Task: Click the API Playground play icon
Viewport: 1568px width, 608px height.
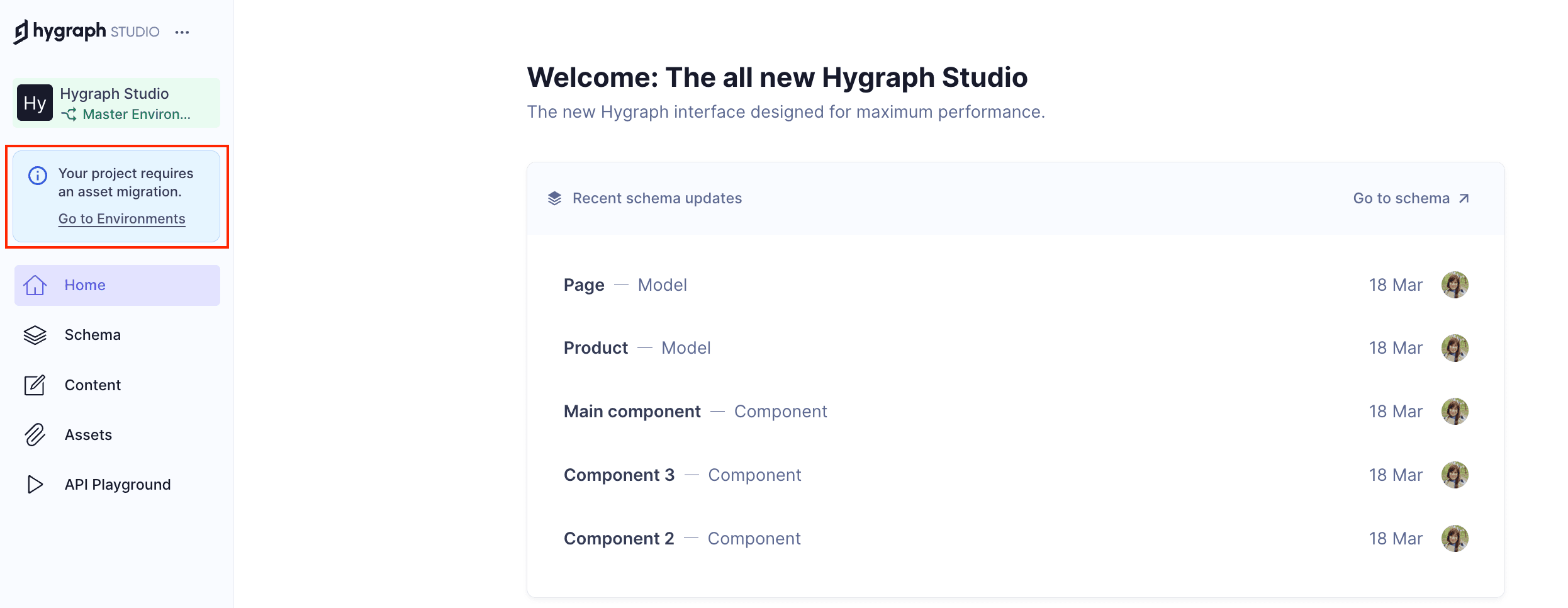Action: tap(35, 485)
